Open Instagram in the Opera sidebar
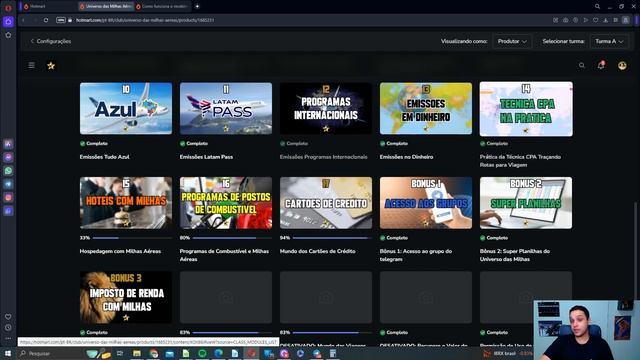 pos(8,198)
